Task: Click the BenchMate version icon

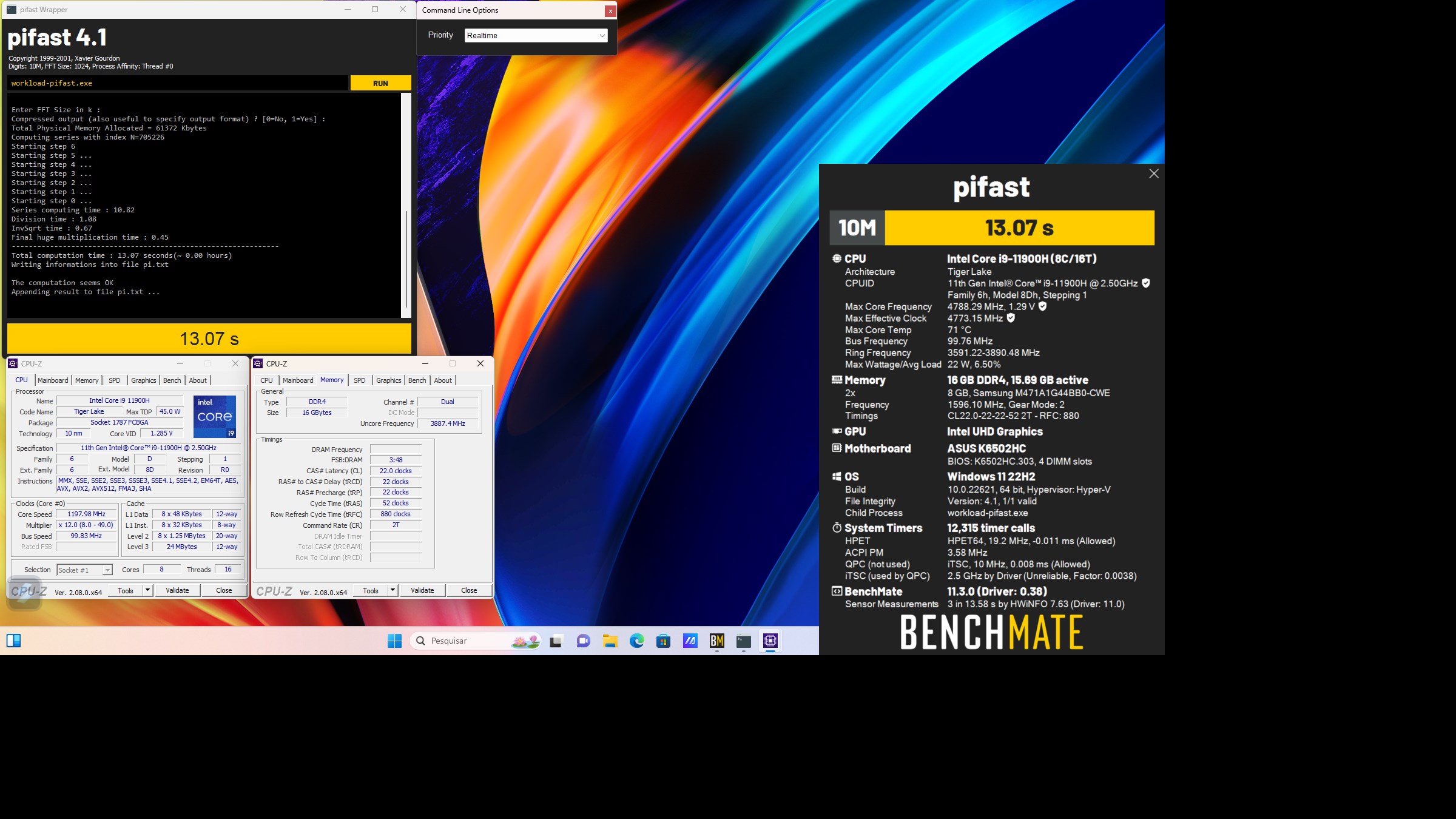Action: (837, 591)
